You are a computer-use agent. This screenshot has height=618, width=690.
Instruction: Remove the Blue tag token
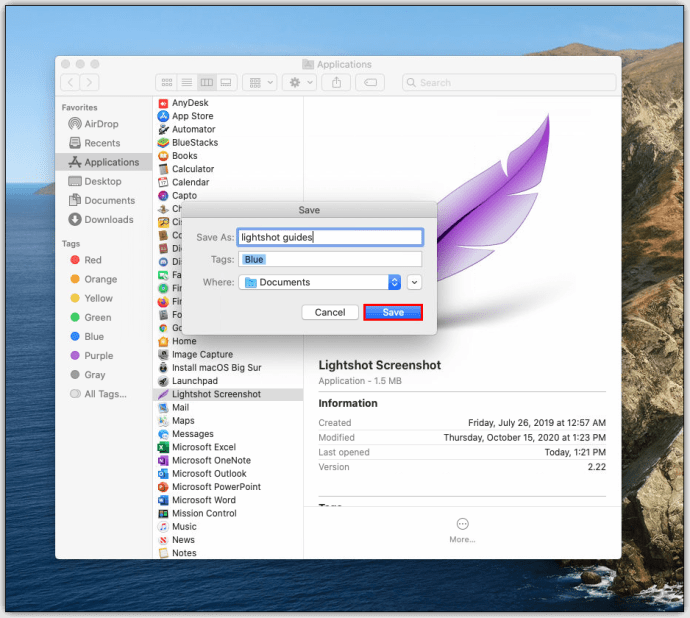click(x=254, y=259)
